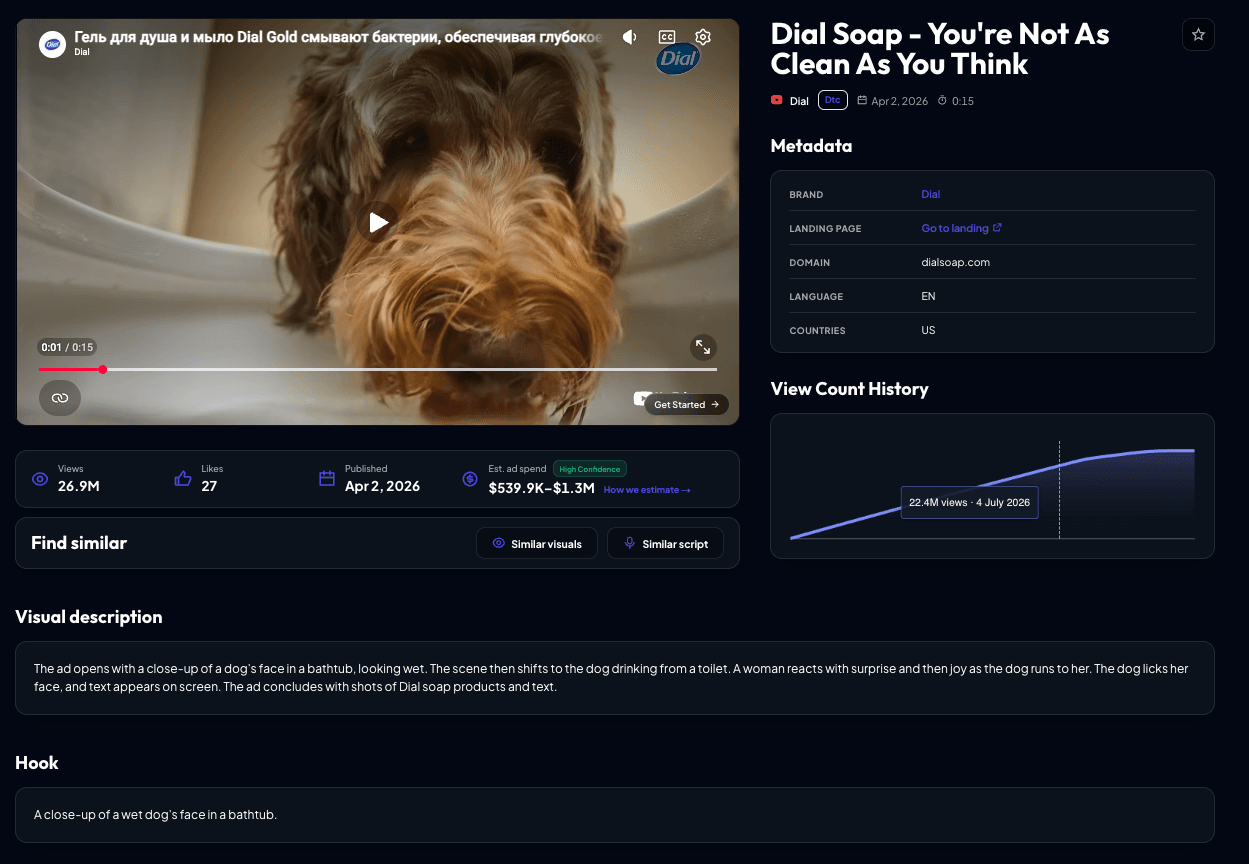Toggle closed captions CC icon

667,37
